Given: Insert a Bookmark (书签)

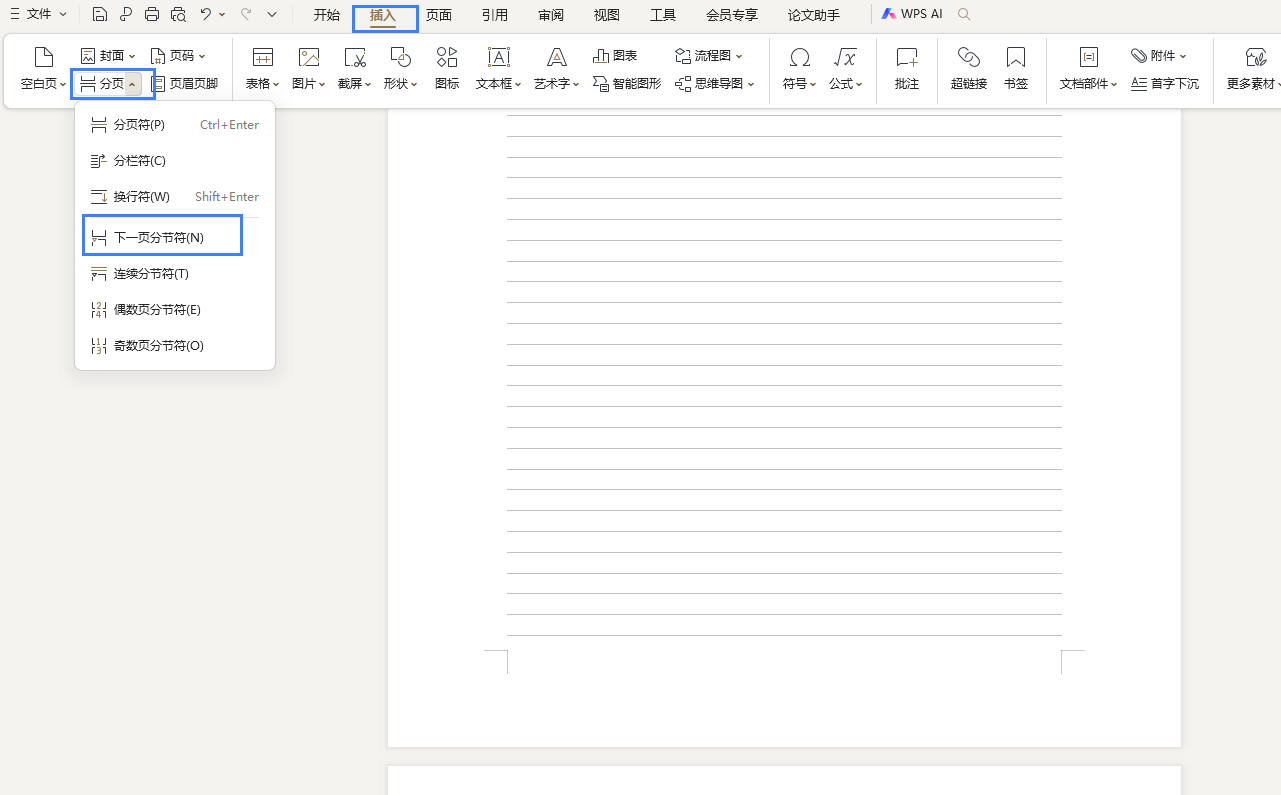Looking at the screenshot, I should click(x=1016, y=68).
